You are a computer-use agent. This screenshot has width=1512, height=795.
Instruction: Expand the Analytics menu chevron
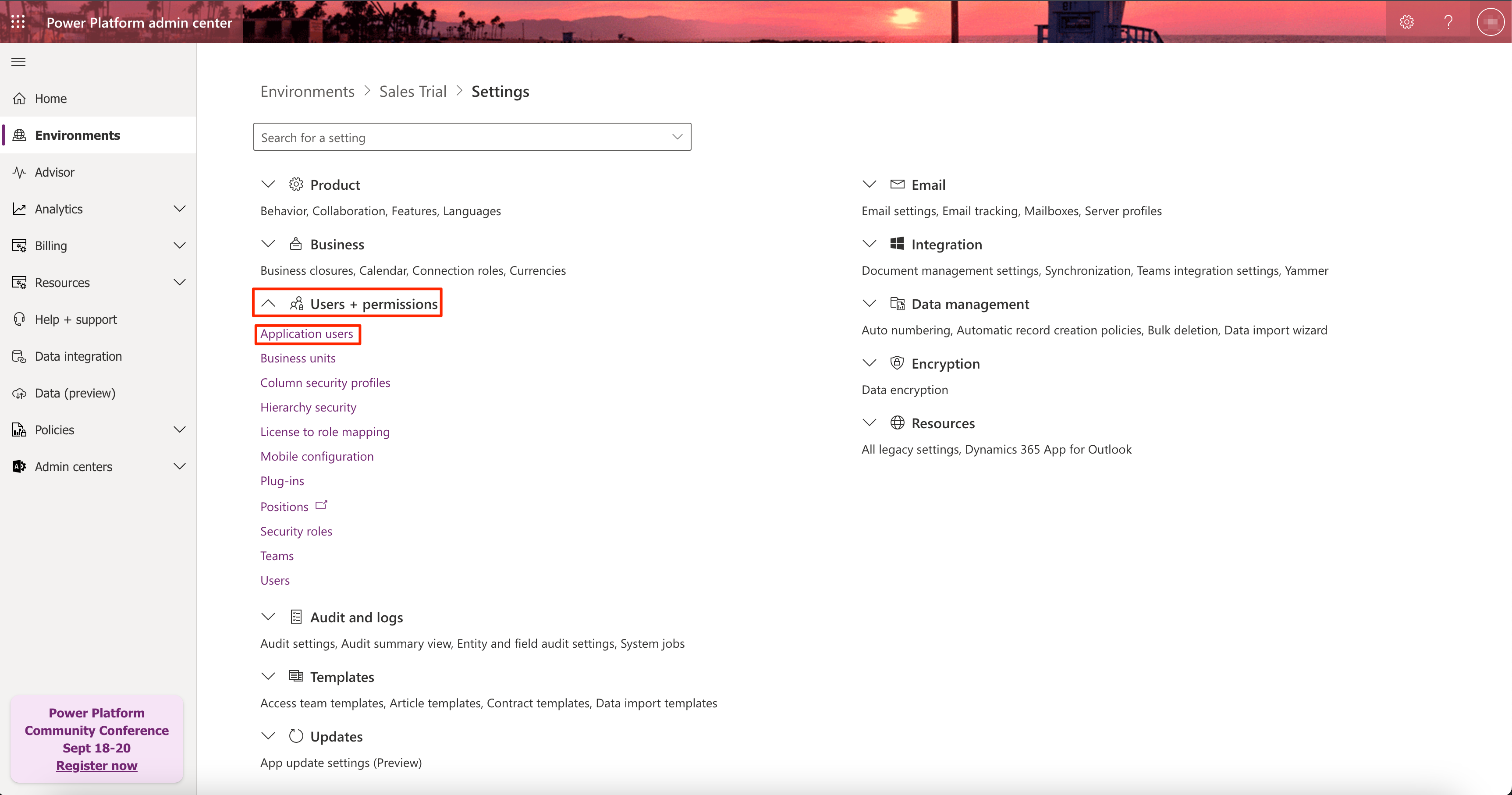coord(180,209)
